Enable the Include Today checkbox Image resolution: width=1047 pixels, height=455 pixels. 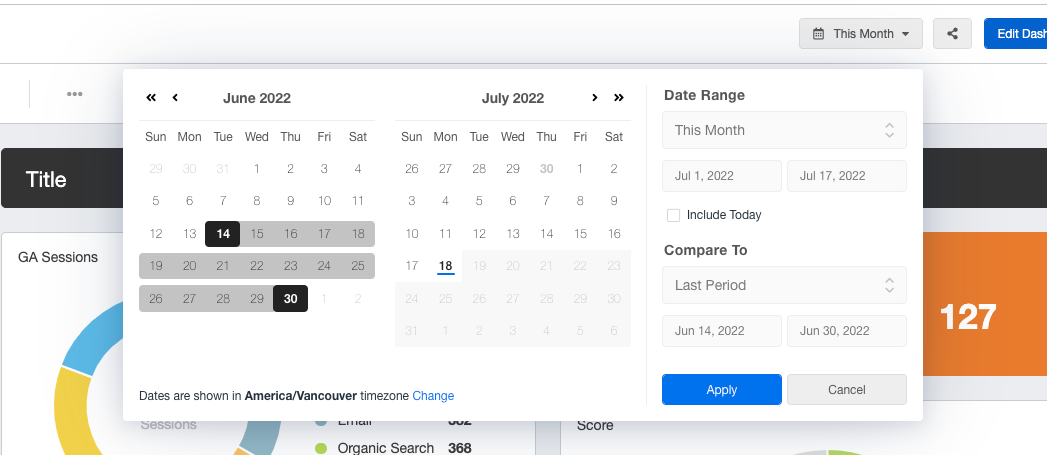tap(673, 215)
